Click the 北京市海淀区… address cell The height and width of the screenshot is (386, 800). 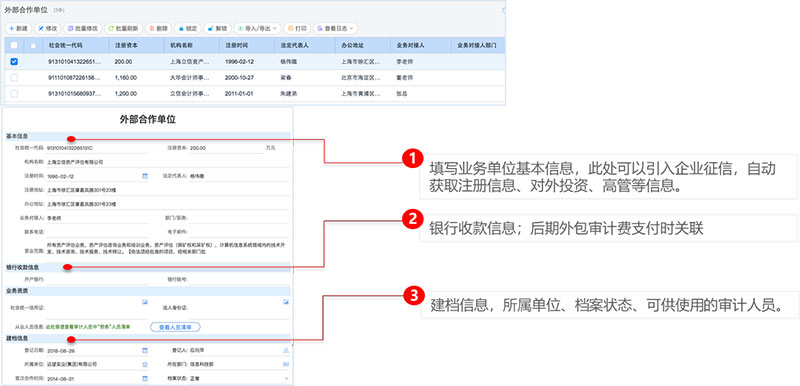361,78
